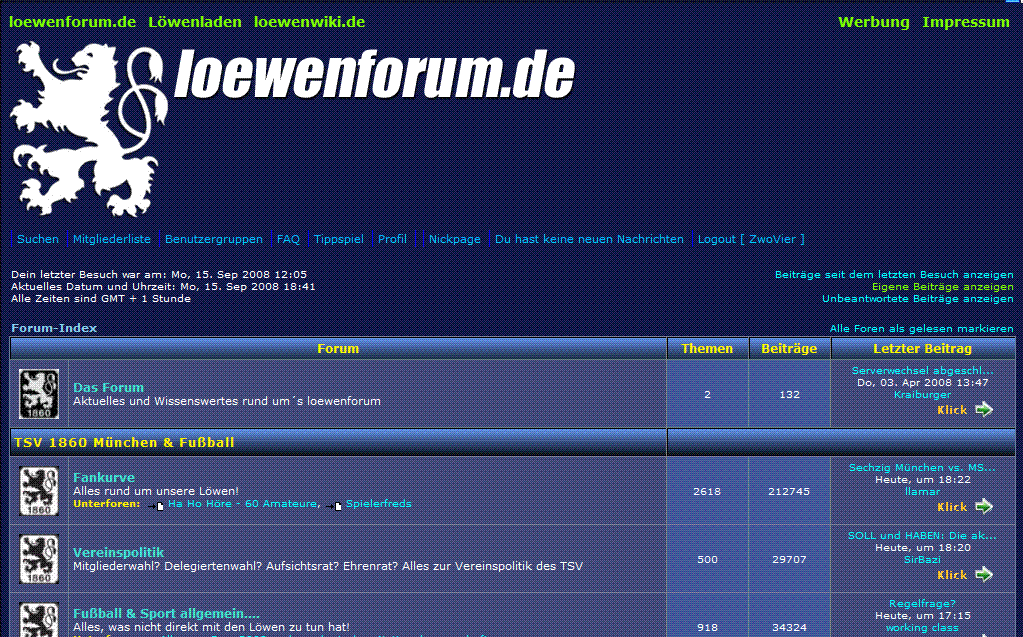Open loewenwiki.de link
Viewport: 1023px width, 637px height.
(309, 22)
